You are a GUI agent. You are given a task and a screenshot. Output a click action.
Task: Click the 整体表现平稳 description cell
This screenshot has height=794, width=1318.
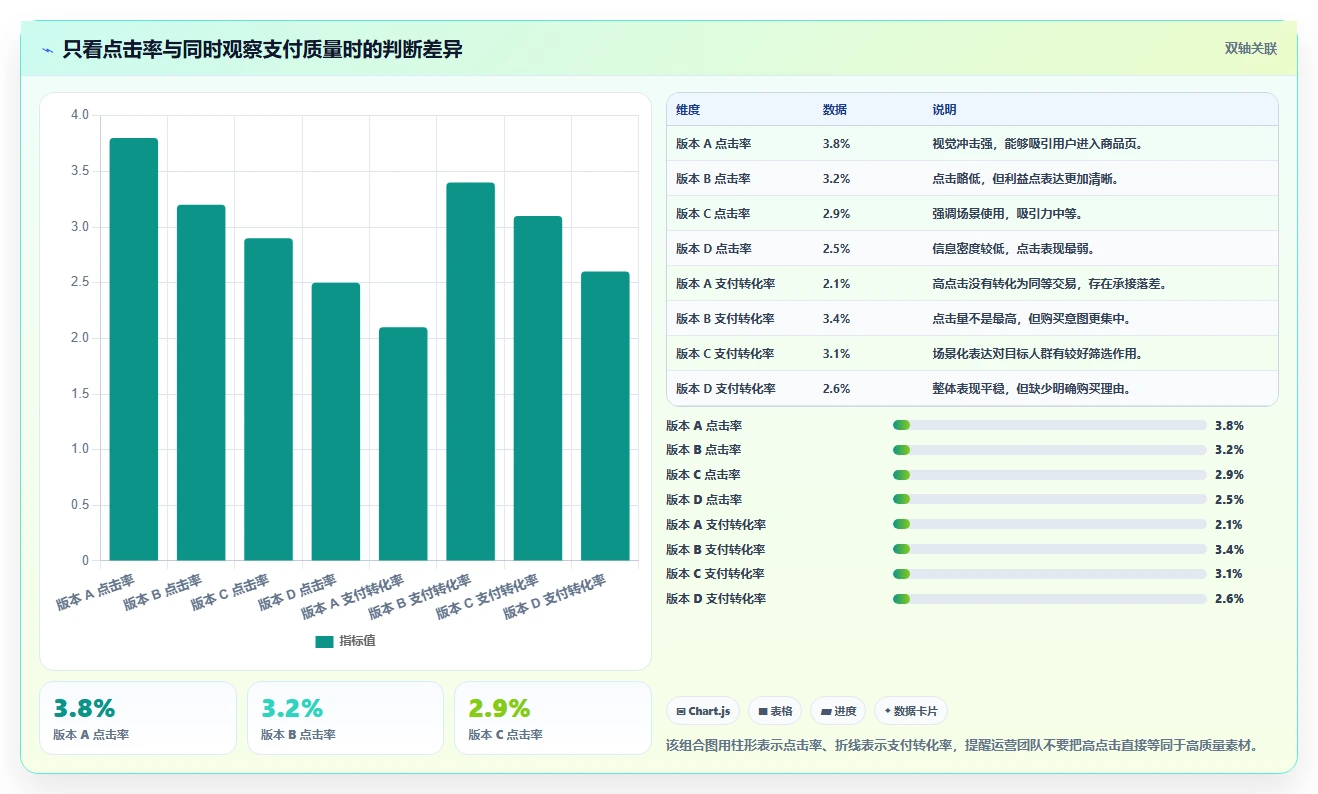click(x=1031, y=389)
